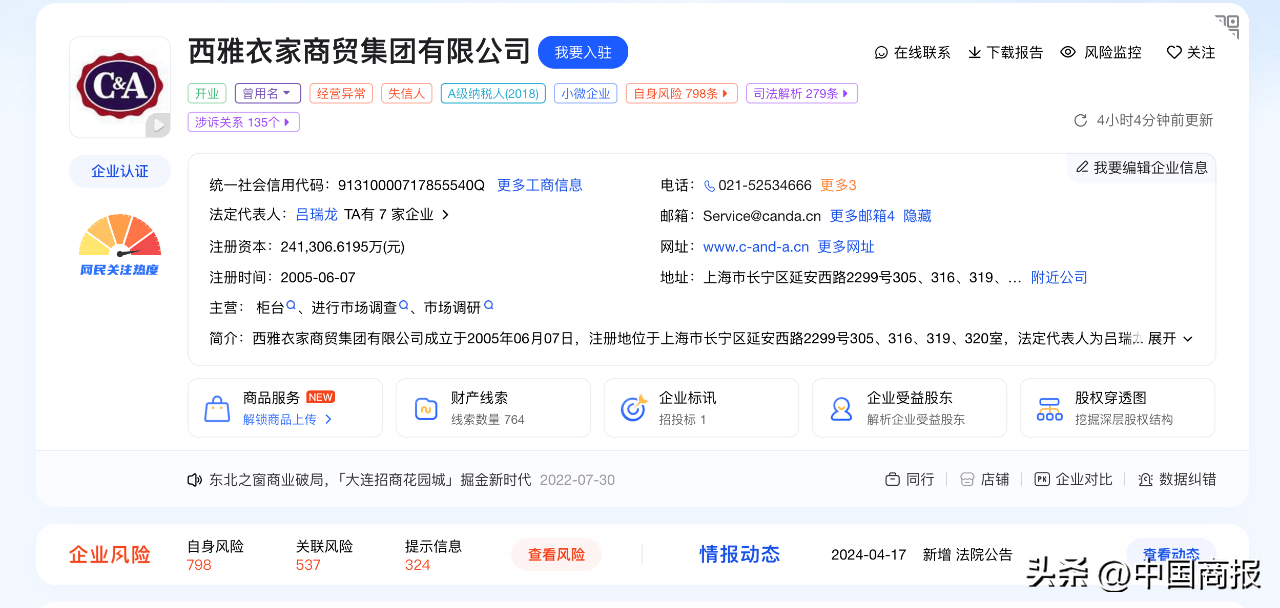
Task: Click the 企业受益股东 person icon
Action: (841, 408)
